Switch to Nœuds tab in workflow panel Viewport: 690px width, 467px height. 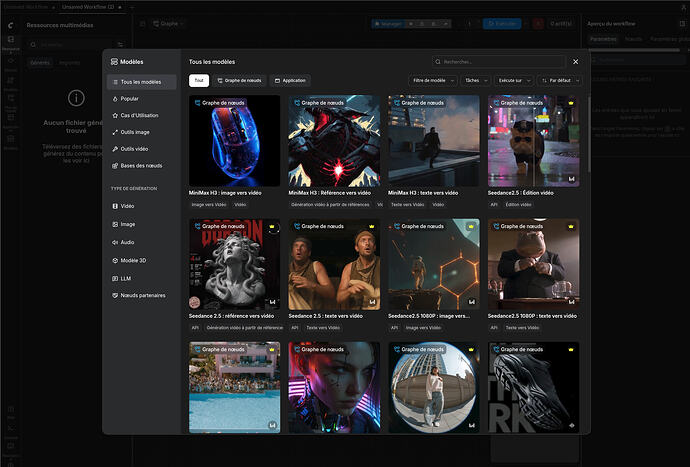click(x=633, y=39)
